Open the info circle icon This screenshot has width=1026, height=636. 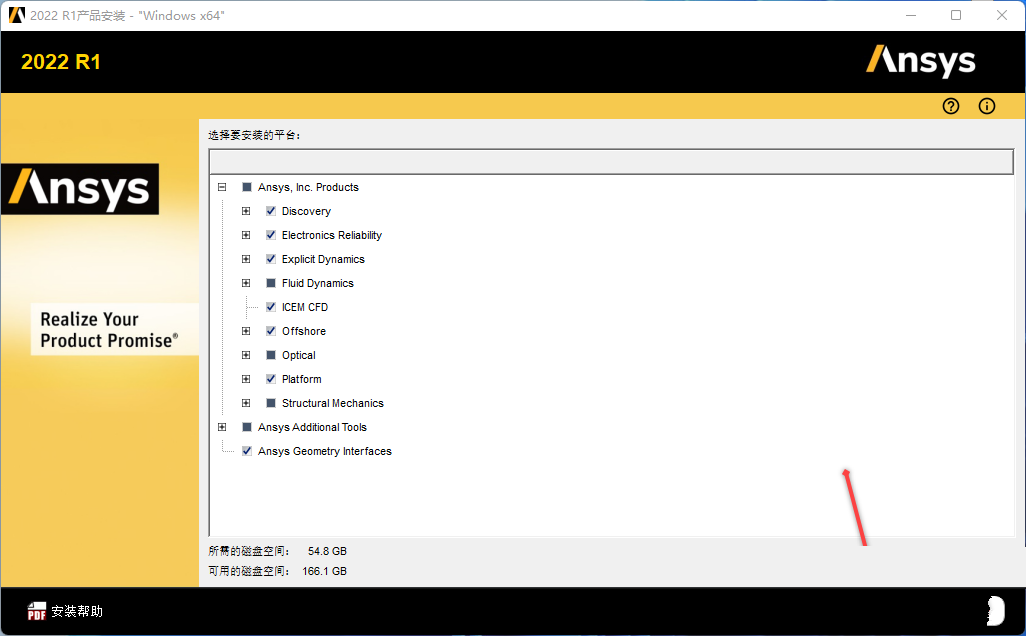[x=987, y=106]
